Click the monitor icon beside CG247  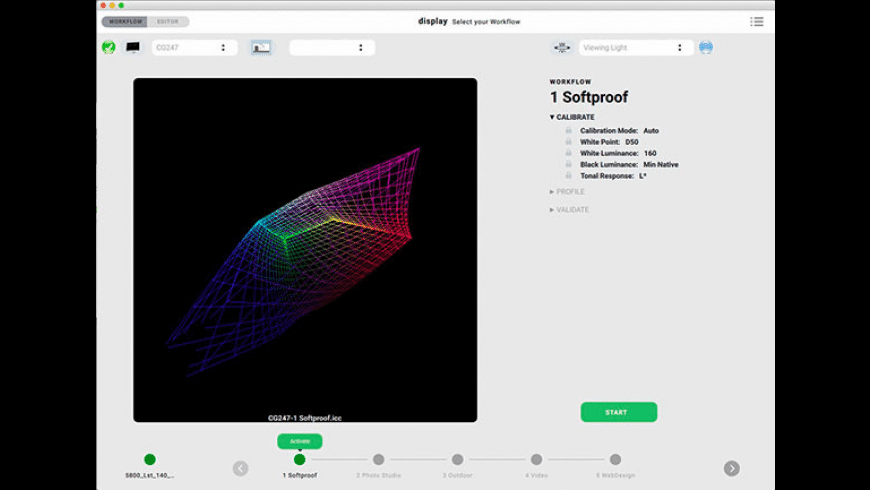133,47
